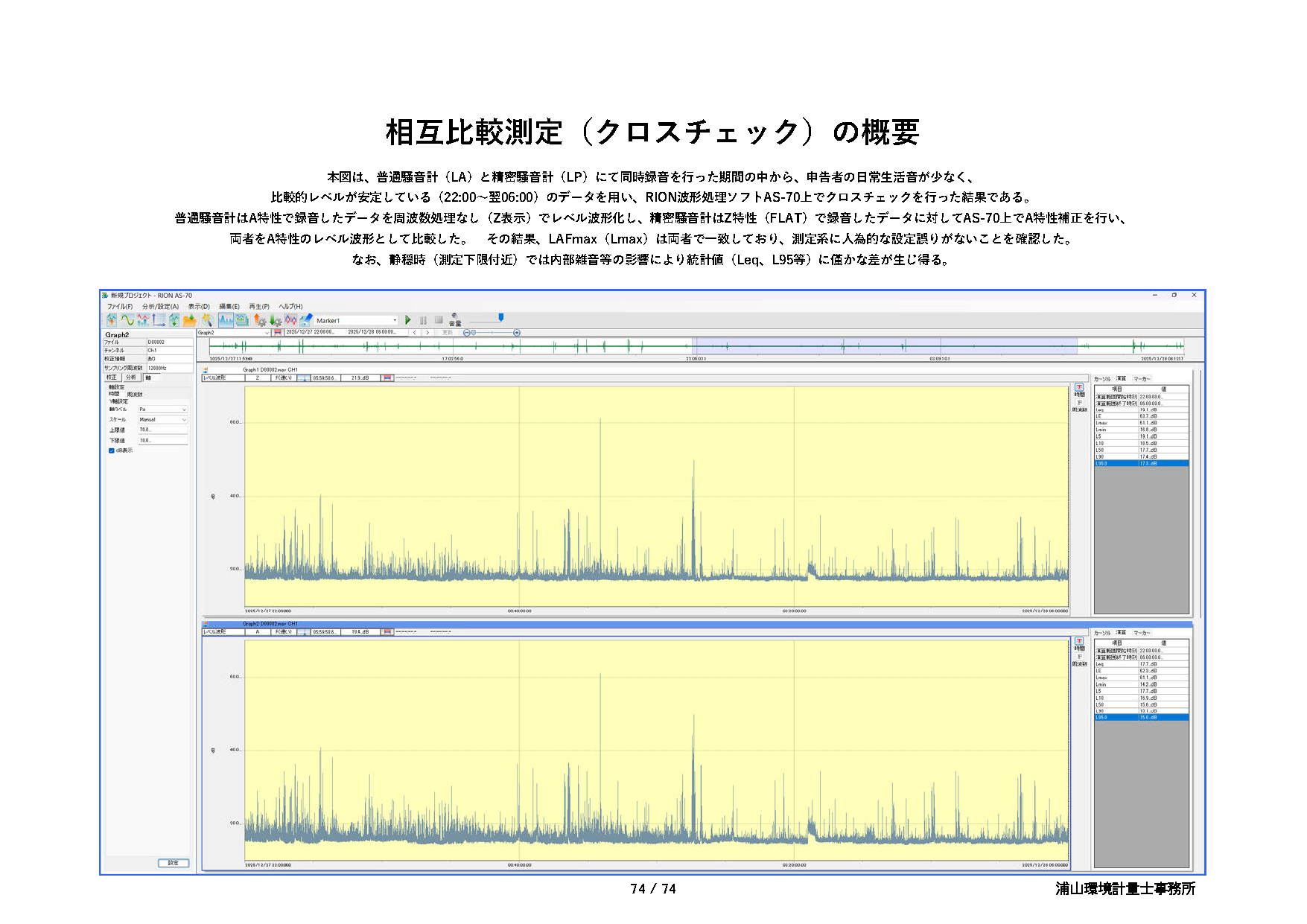Click the magnifier wand icon in toolbar
Image resolution: width=1307 pixels, height=924 pixels.
pos(207,320)
